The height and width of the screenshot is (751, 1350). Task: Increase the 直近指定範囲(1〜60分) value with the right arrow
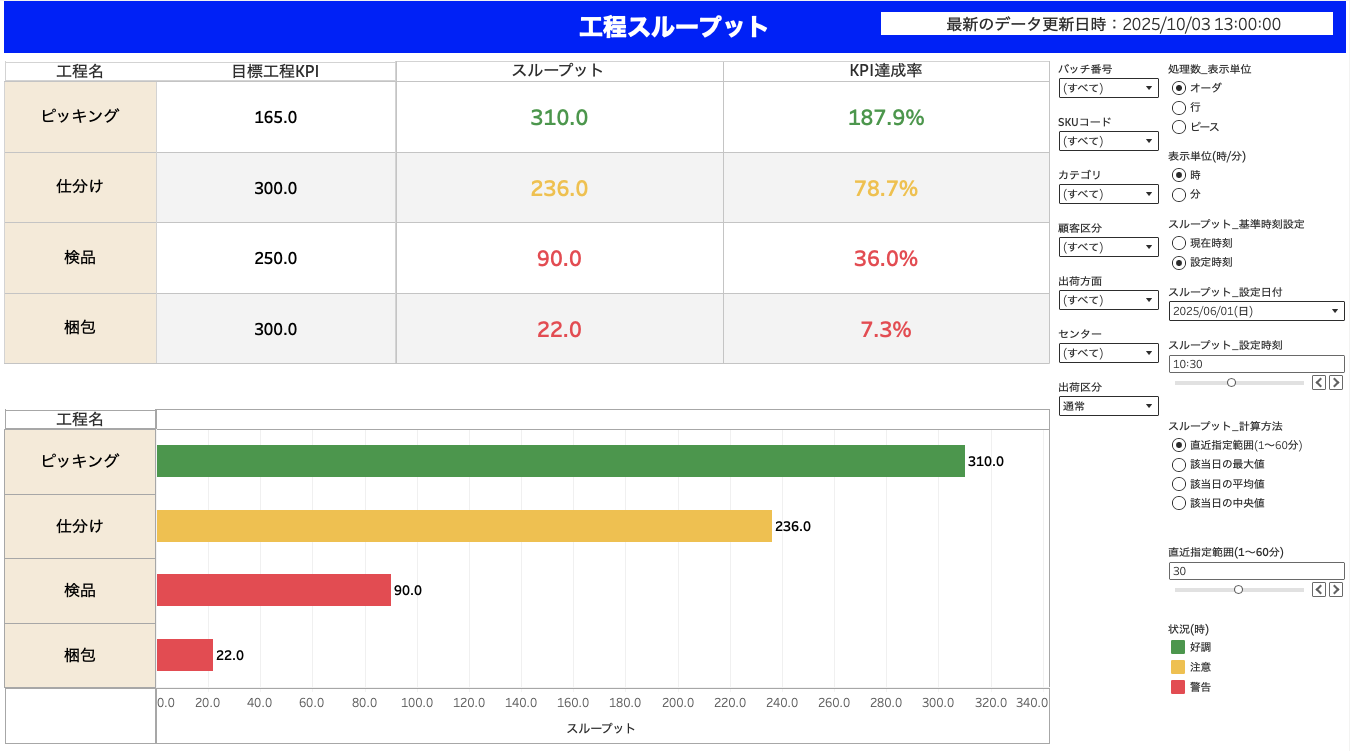point(1336,589)
